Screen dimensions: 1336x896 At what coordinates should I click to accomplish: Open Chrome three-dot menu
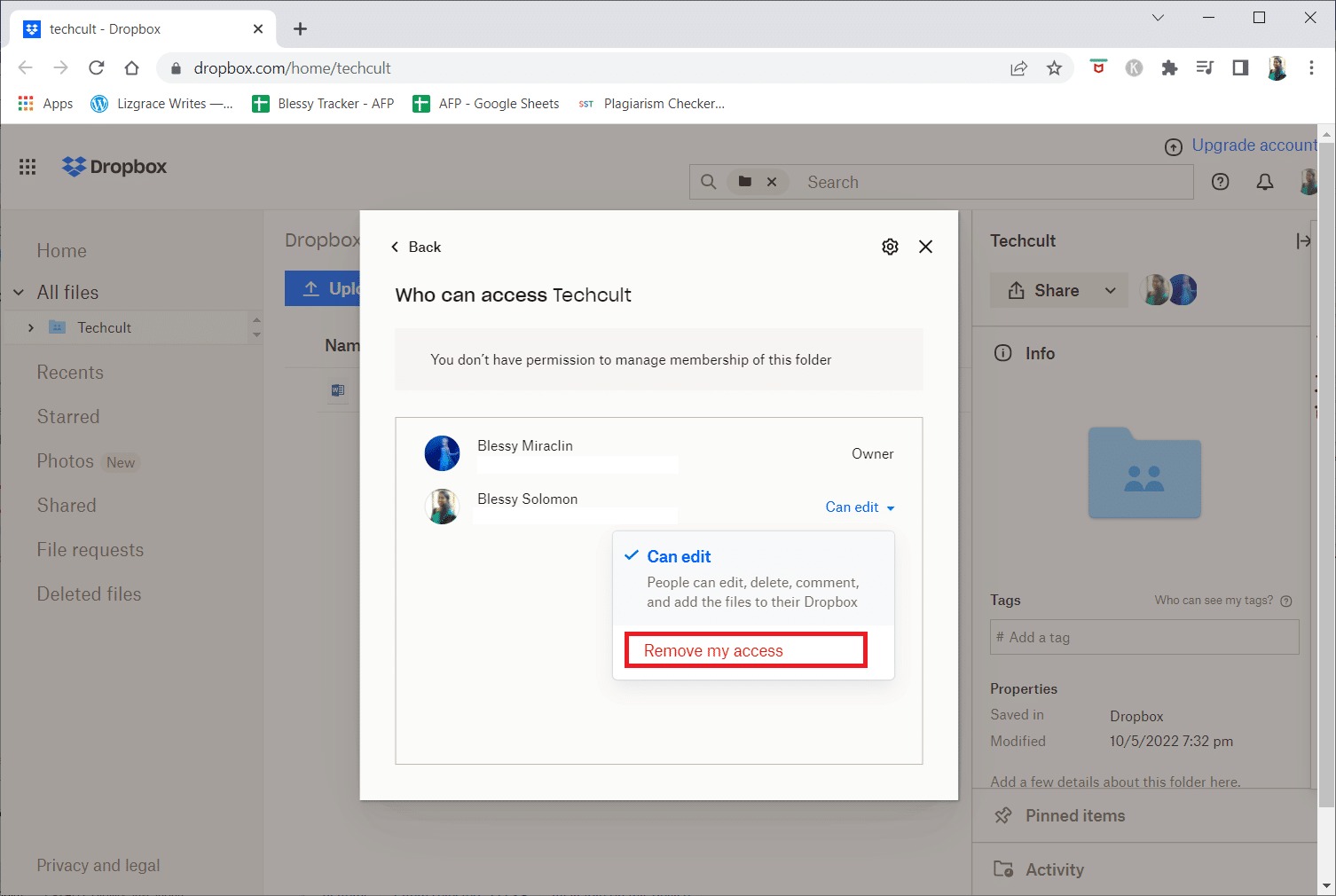pos(1311,68)
